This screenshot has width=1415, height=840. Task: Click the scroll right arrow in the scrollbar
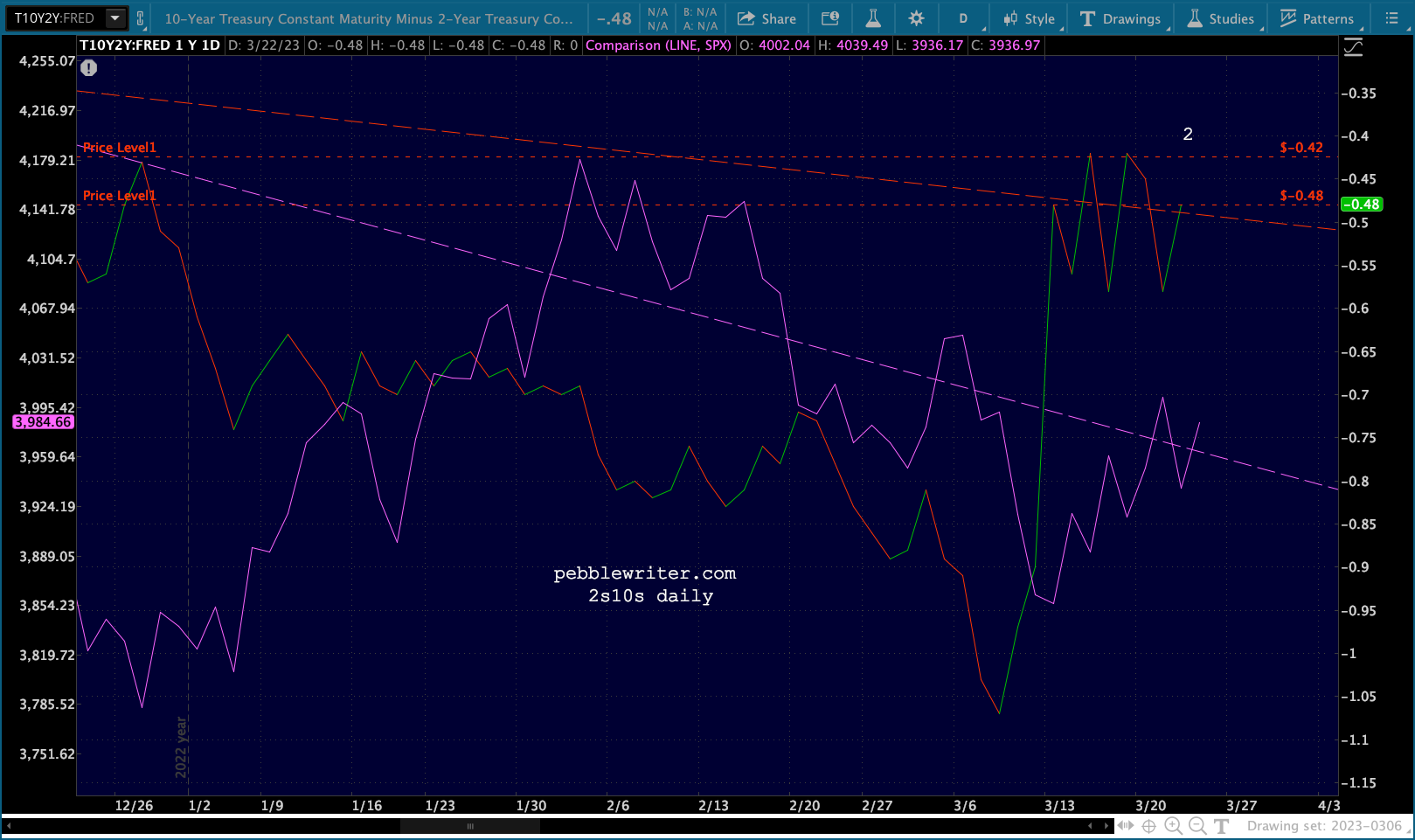click(x=1106, y=826)
